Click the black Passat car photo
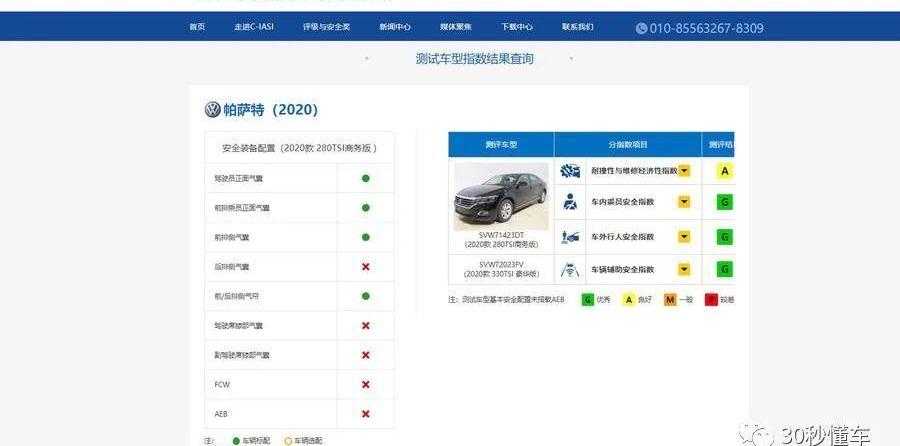900x446 pixels. [x=501, y=197]
